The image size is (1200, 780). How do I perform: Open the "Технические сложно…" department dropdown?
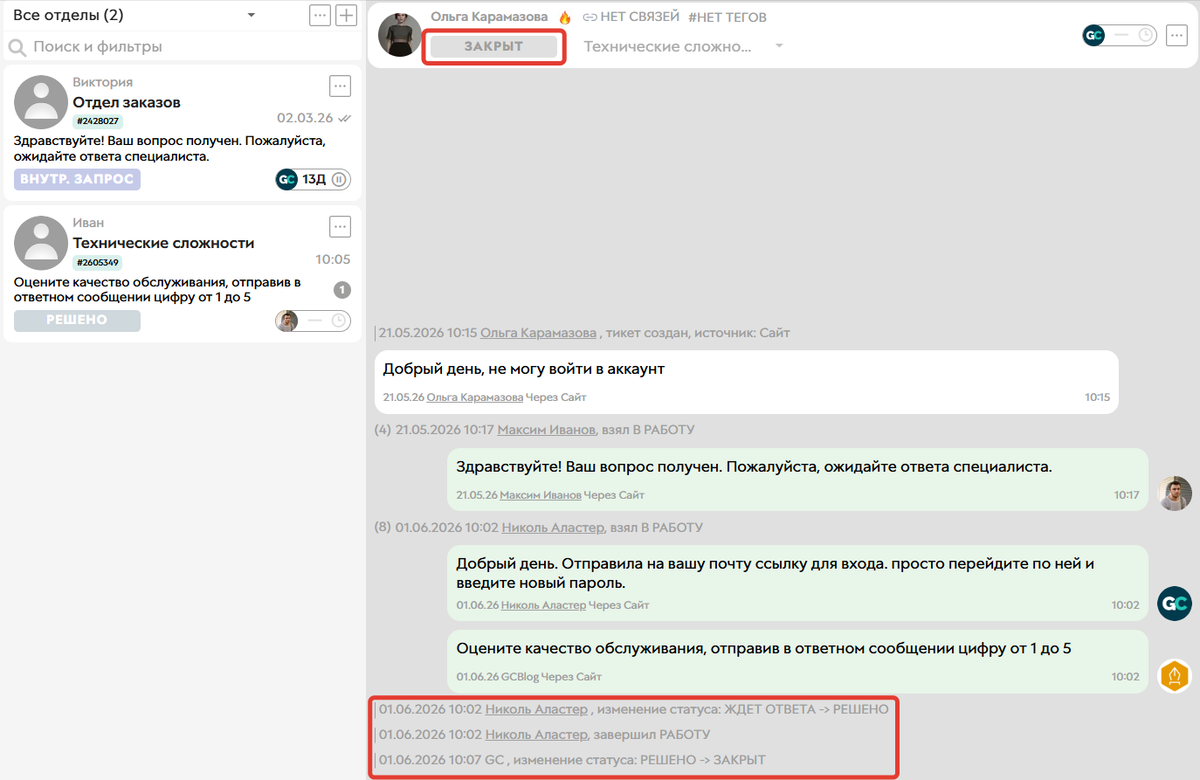coord(684,46)
